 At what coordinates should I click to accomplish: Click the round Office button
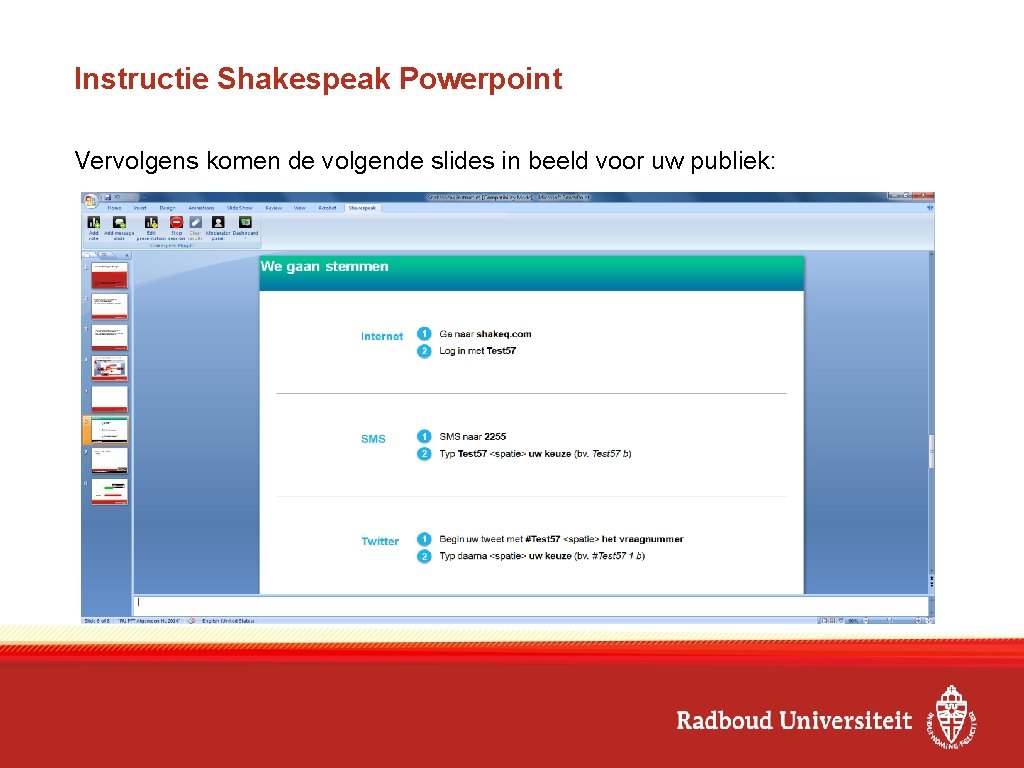(x=90, y=199)
